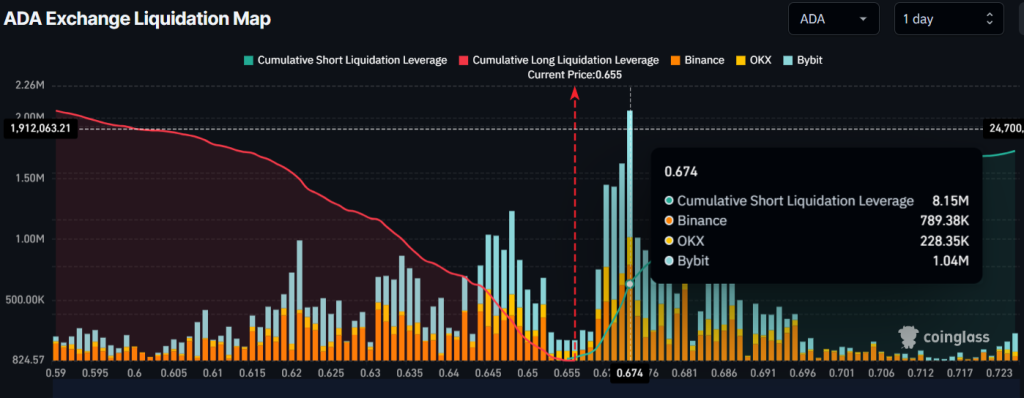The height and width of the screenshot is (398, 1024).
Task: Toggle Binance series in legend
Action: [x=697, y=60]
